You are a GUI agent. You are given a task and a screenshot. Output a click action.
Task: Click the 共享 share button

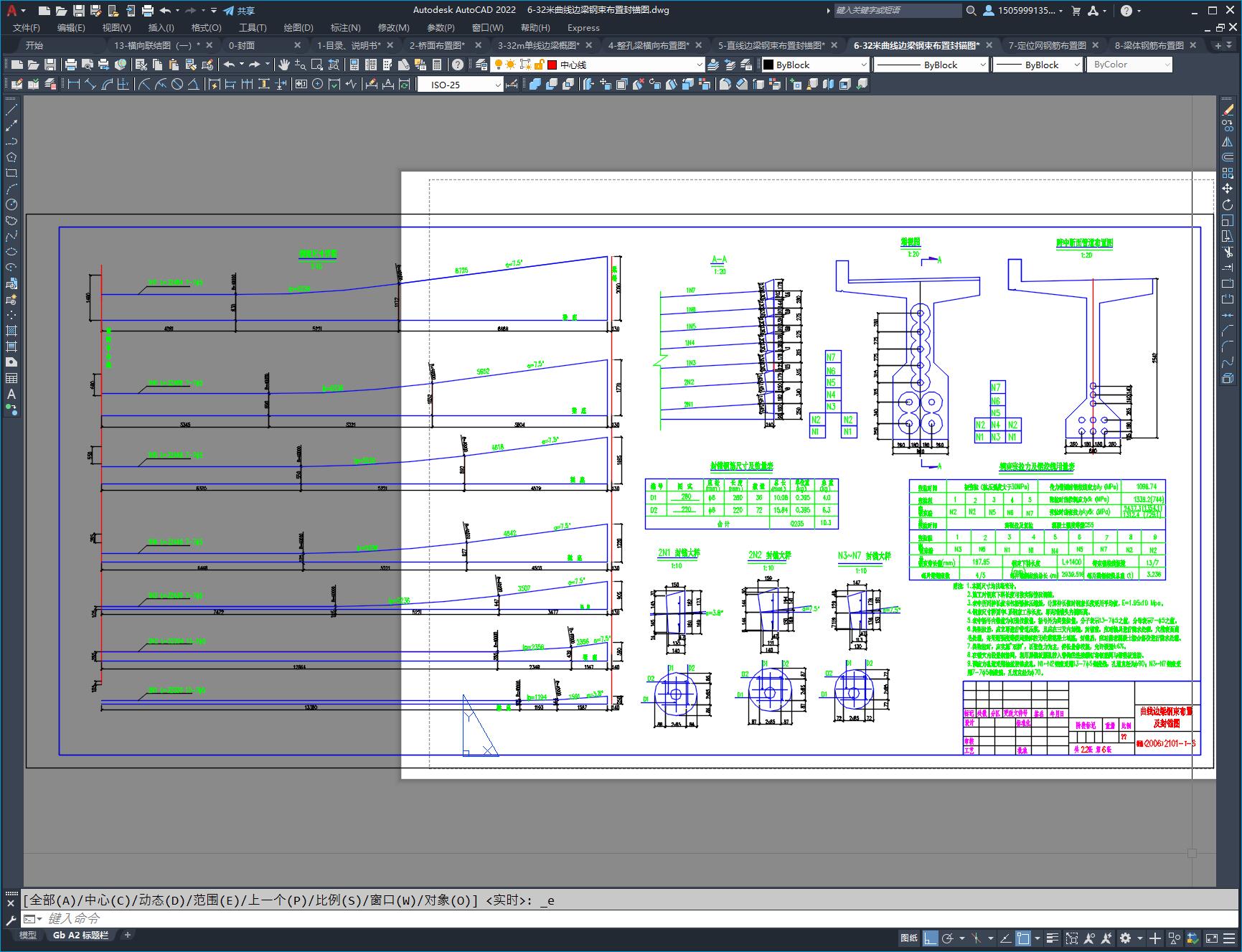tap(239, 11)
